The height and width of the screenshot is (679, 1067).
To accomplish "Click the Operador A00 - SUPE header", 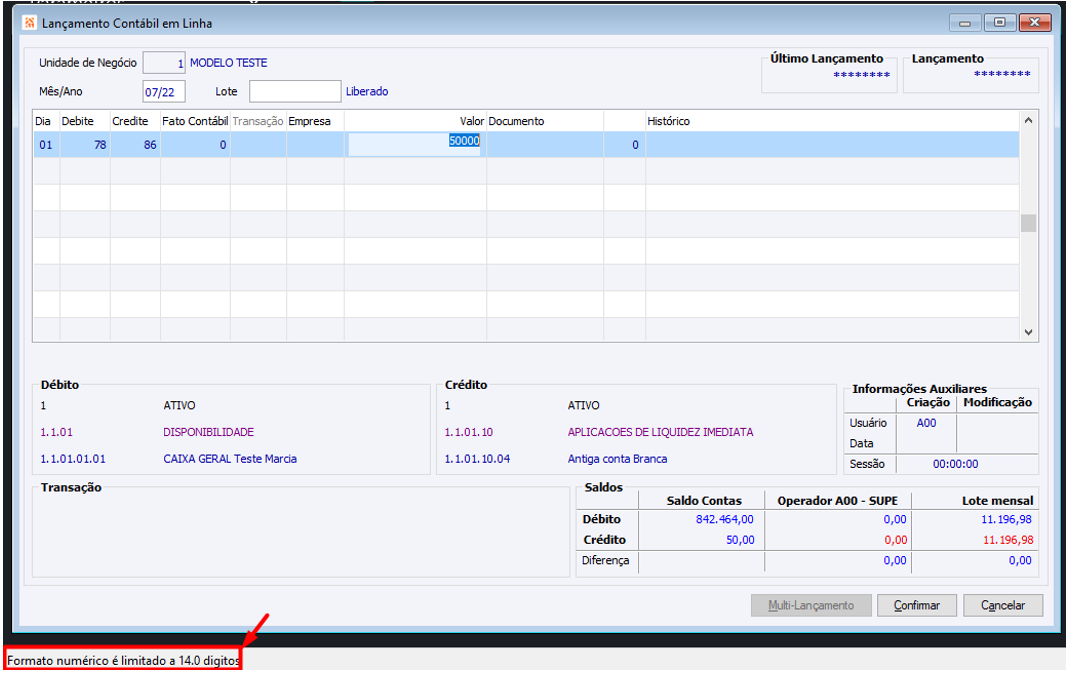I will 838,501.
